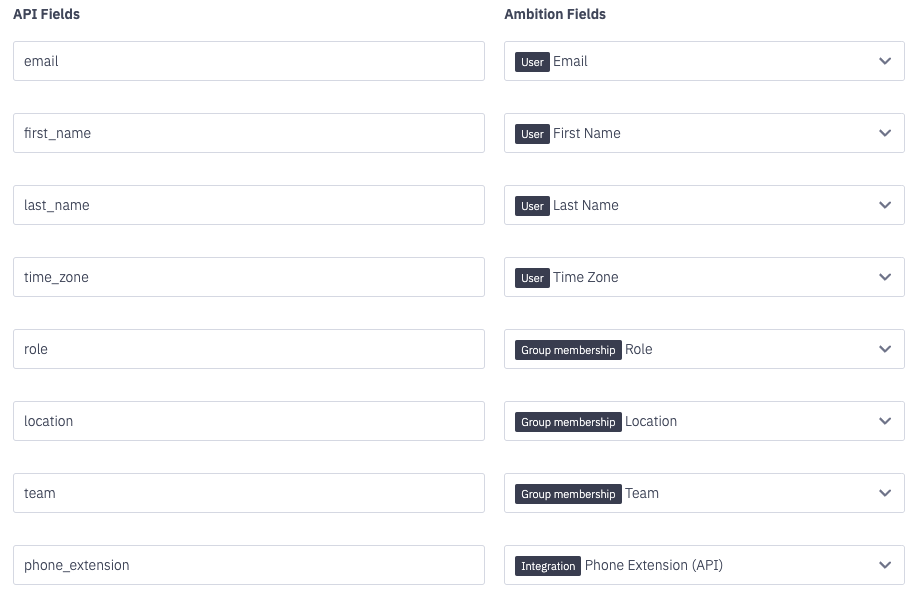912x595 pixels.
Task: Click inside the last_name text box
Action: [248, 205]
